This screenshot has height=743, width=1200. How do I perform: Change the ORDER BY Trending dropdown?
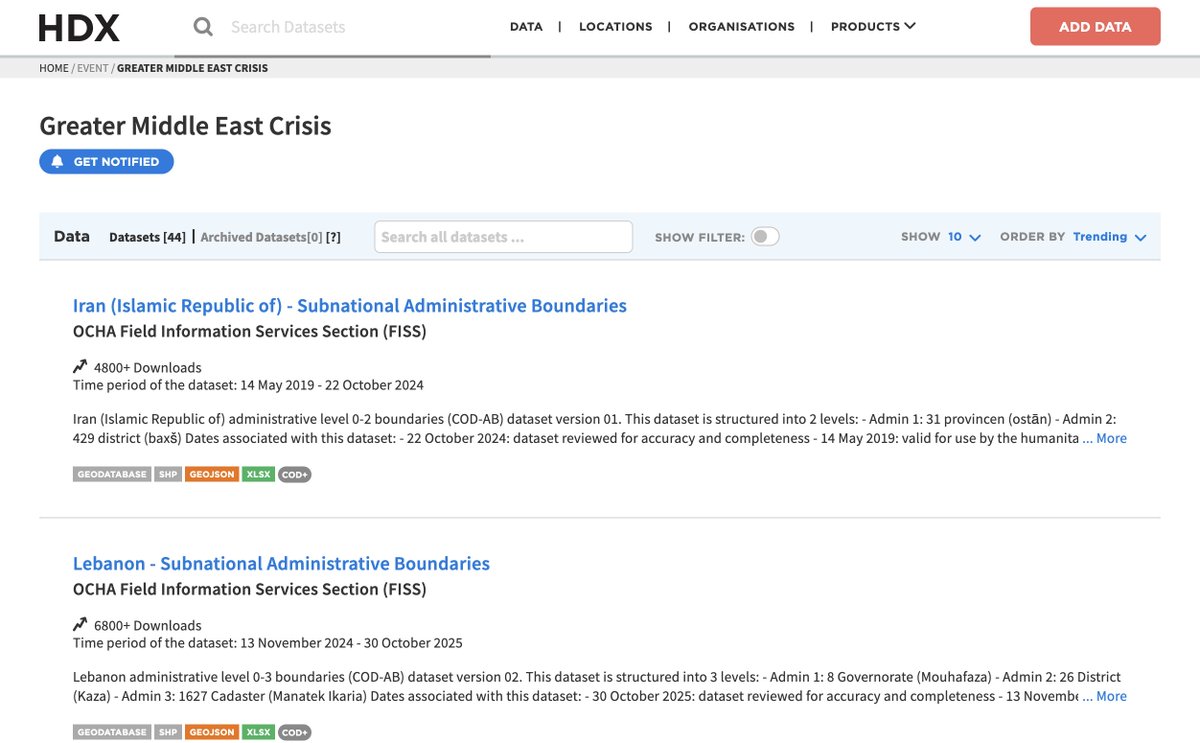(x=1108, y=236)
